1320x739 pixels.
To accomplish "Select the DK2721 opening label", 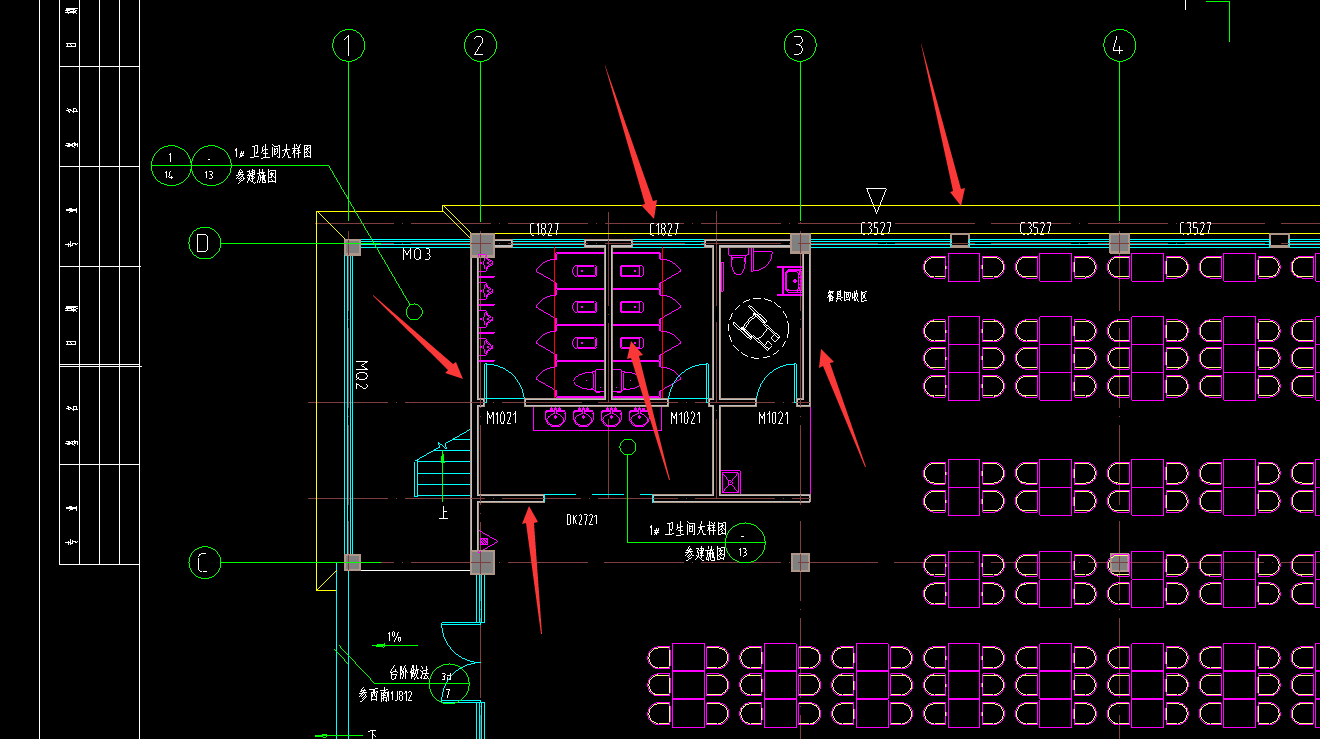I will [581, 520].
